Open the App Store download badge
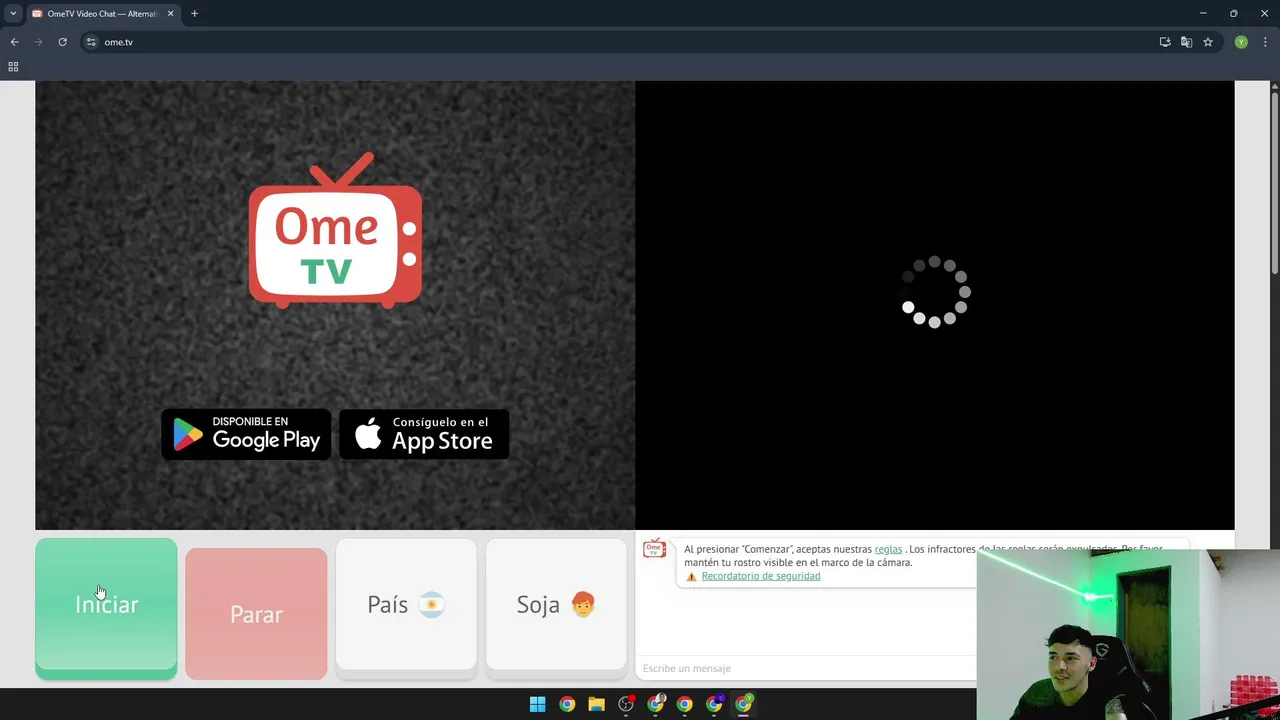The width and height of the screenshot is (1280, 720). tap(424, 434)
